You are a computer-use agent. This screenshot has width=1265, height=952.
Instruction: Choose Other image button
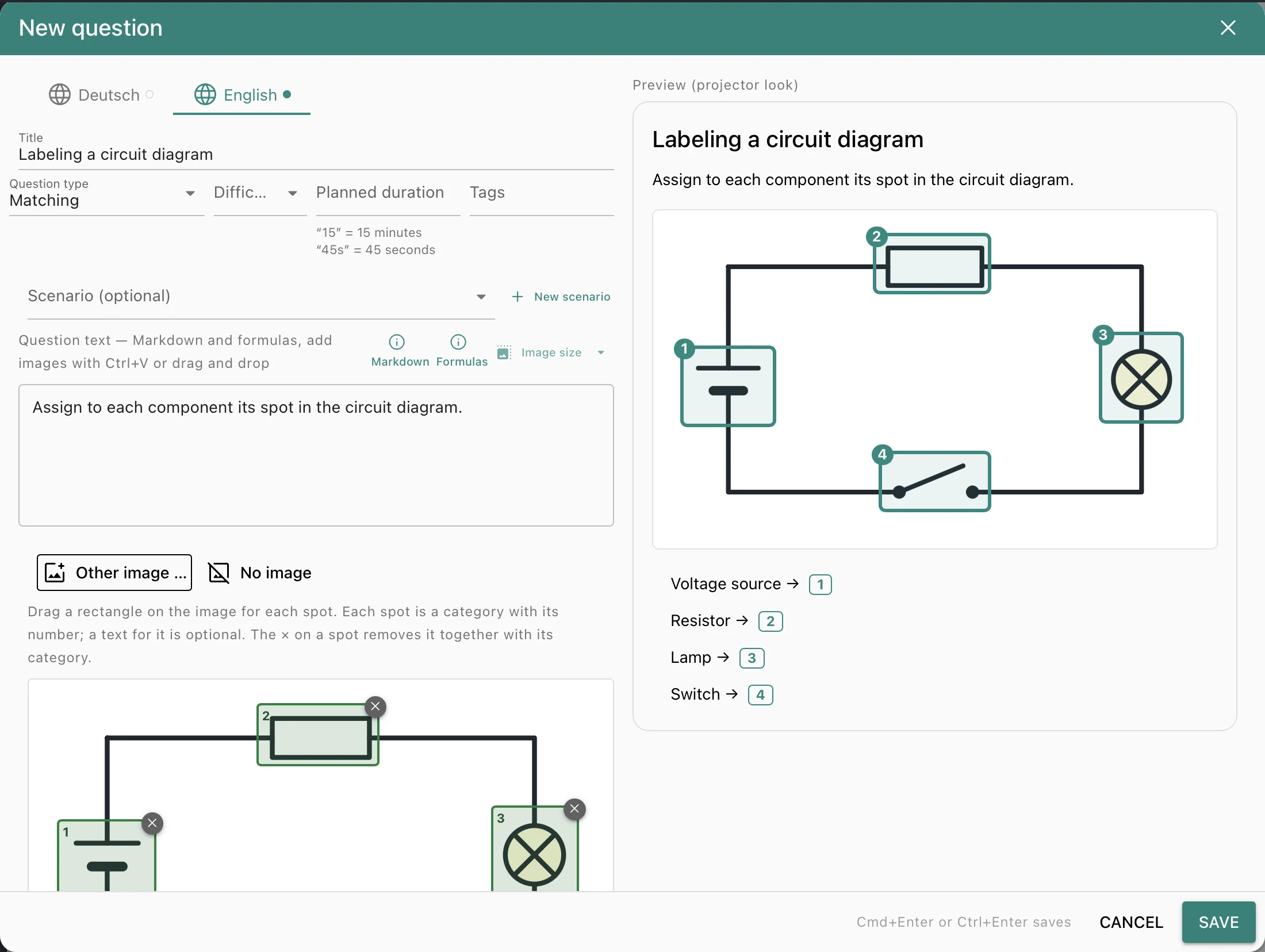click(x=114, y=573)
